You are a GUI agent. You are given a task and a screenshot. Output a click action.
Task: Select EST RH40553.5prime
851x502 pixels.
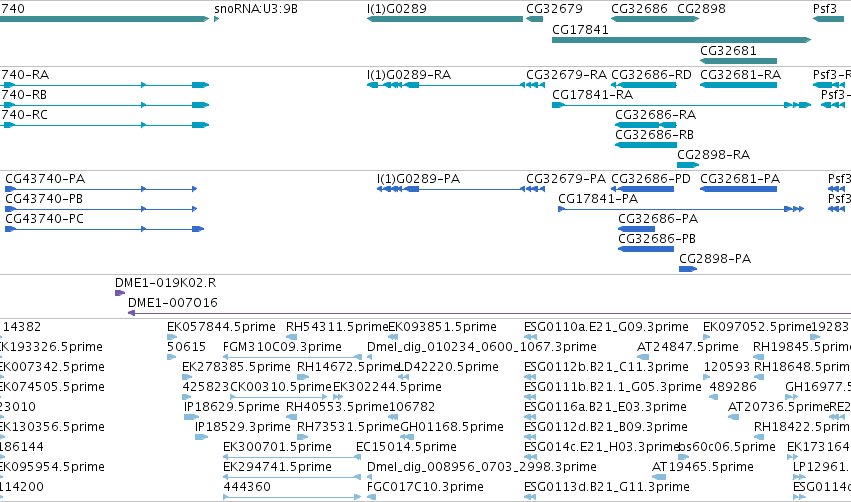[291, 417]
